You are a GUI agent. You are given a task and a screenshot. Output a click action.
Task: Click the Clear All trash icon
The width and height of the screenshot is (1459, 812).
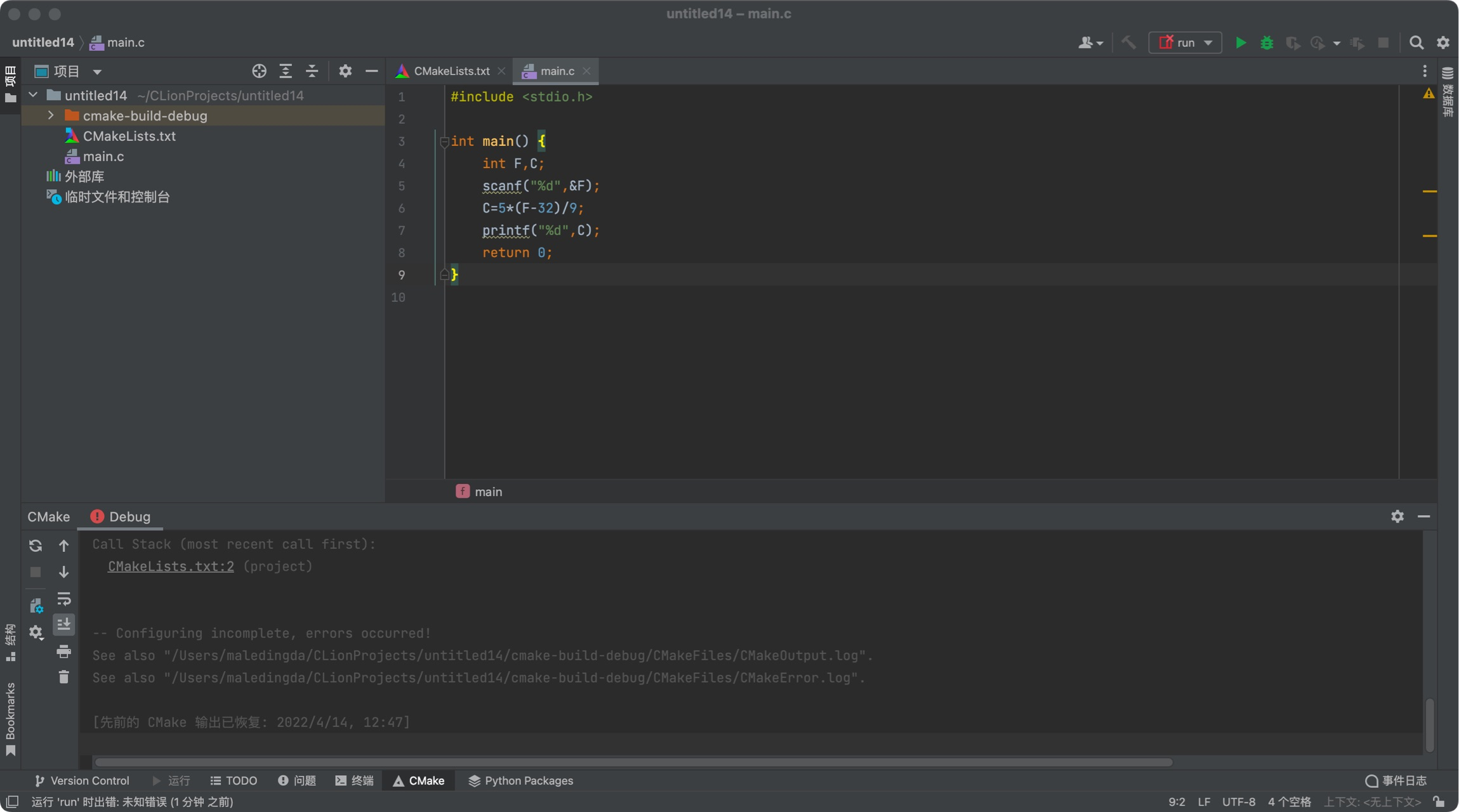63,678
